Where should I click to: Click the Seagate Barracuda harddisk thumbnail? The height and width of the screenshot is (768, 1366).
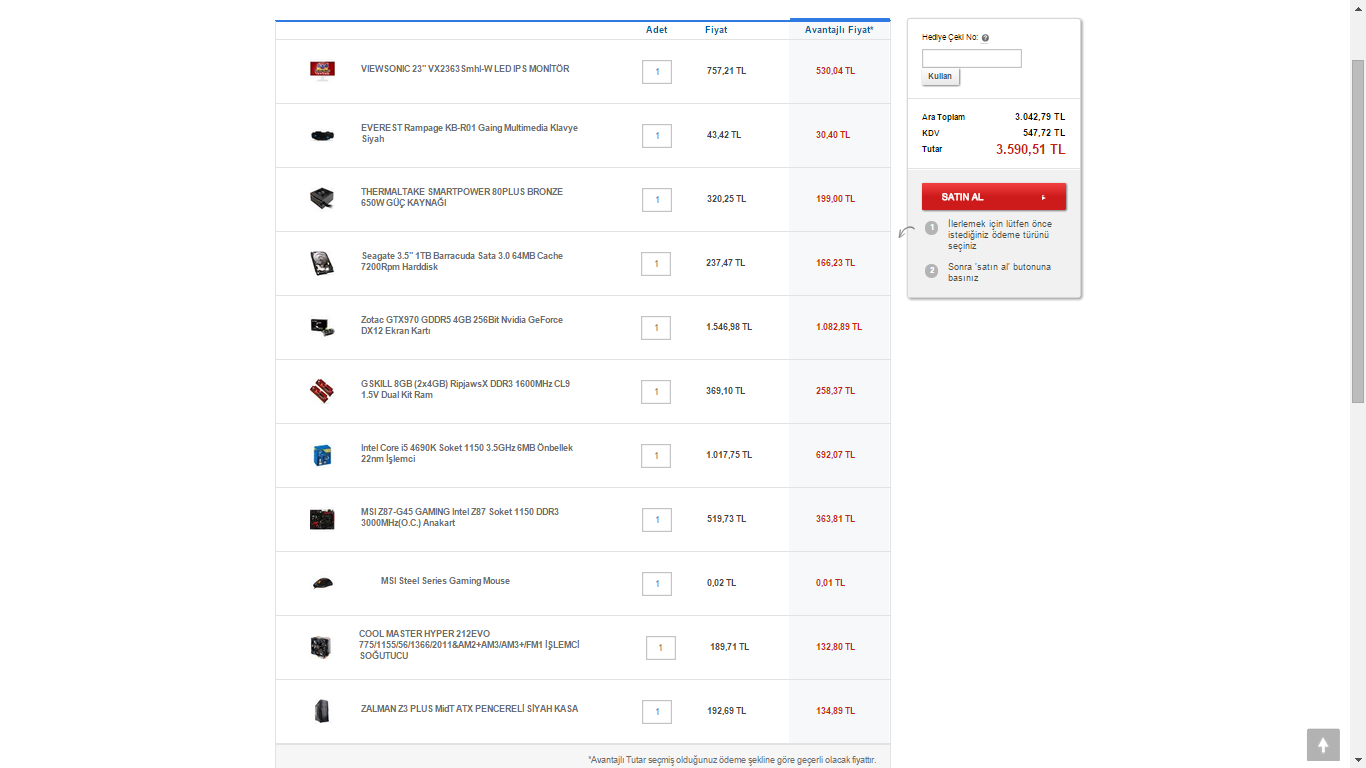pos(322,263)
